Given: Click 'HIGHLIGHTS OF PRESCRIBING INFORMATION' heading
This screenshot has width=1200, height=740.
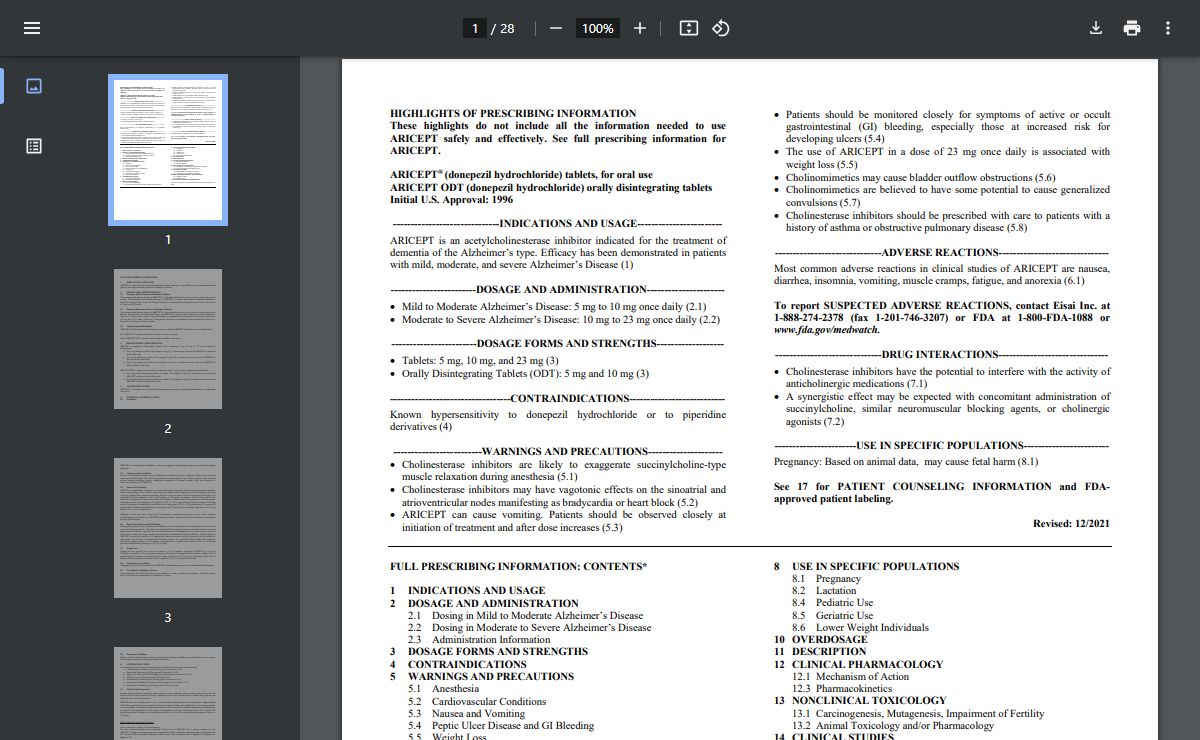Looking at the screenshot, I should point(513,114).
